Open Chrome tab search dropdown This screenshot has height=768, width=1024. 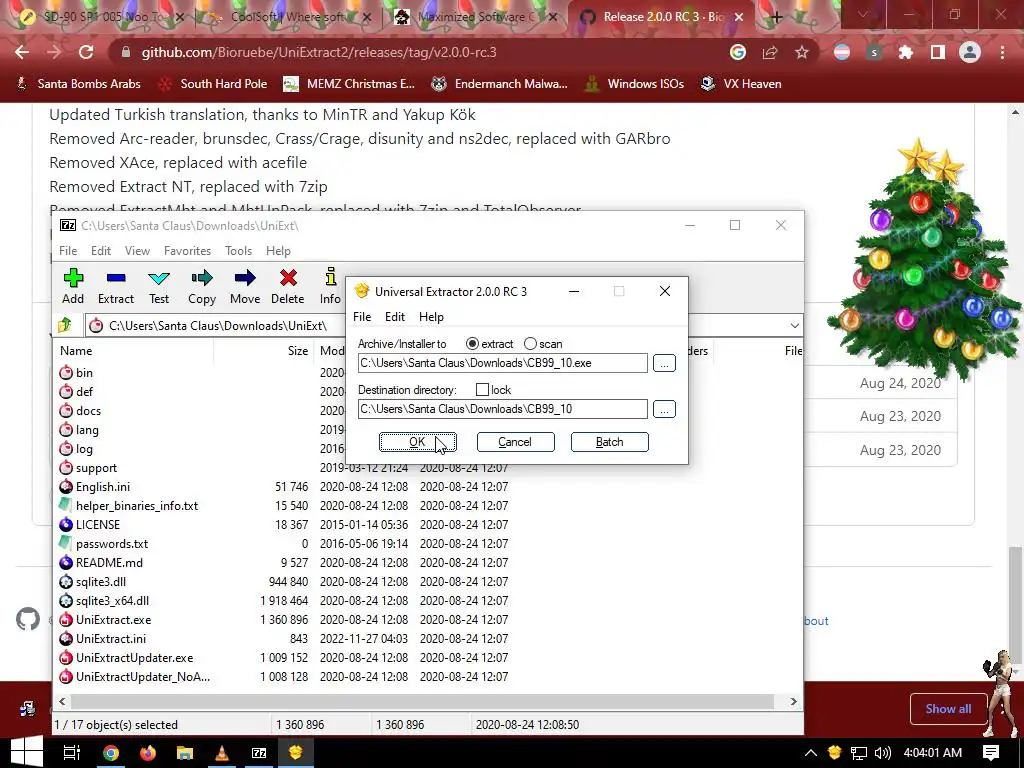click(862, 14)
